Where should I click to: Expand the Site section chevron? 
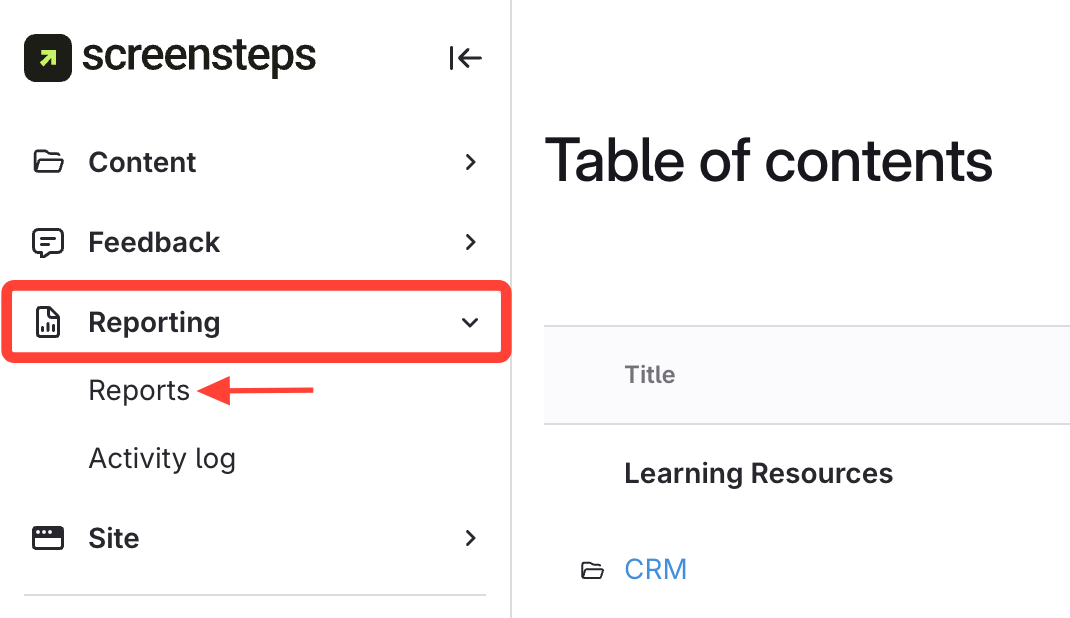click(x=470, y=538)
